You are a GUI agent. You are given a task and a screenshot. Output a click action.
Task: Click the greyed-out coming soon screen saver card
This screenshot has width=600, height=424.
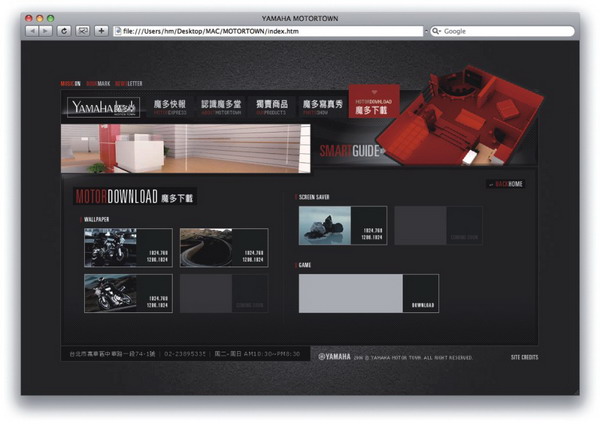(x=439, y=225)
